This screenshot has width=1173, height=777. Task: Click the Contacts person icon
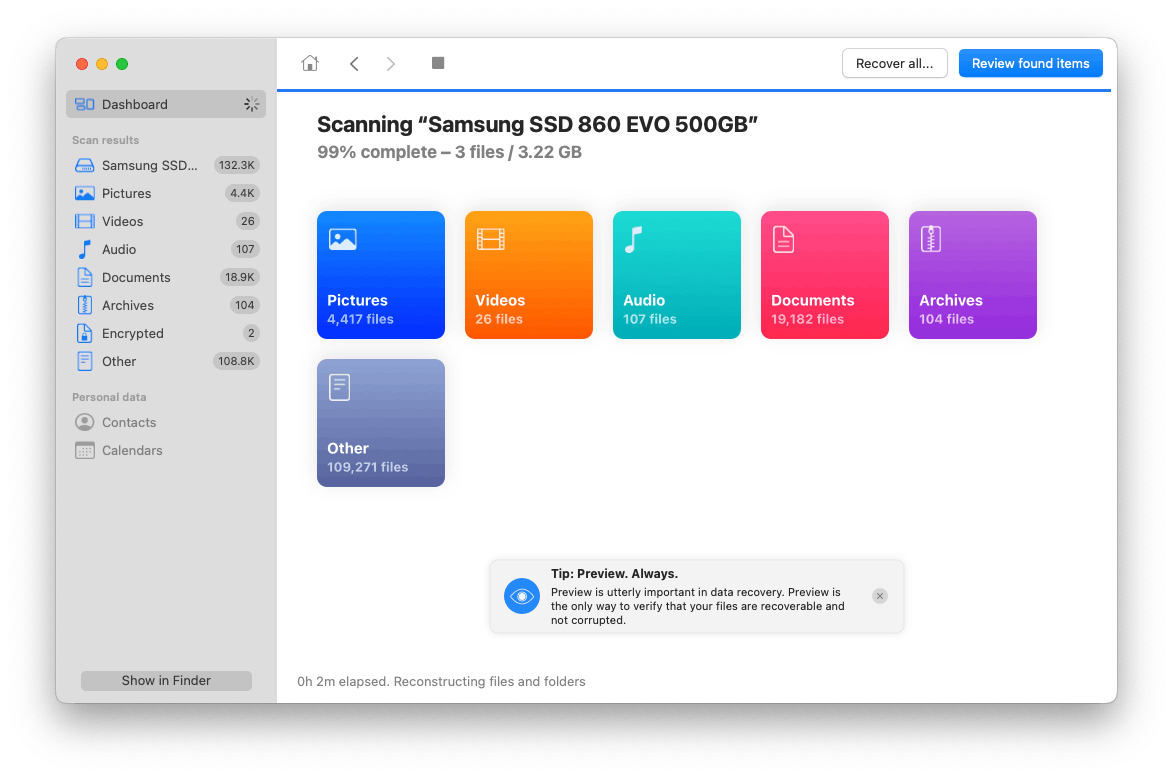click(x=85, y=423)
